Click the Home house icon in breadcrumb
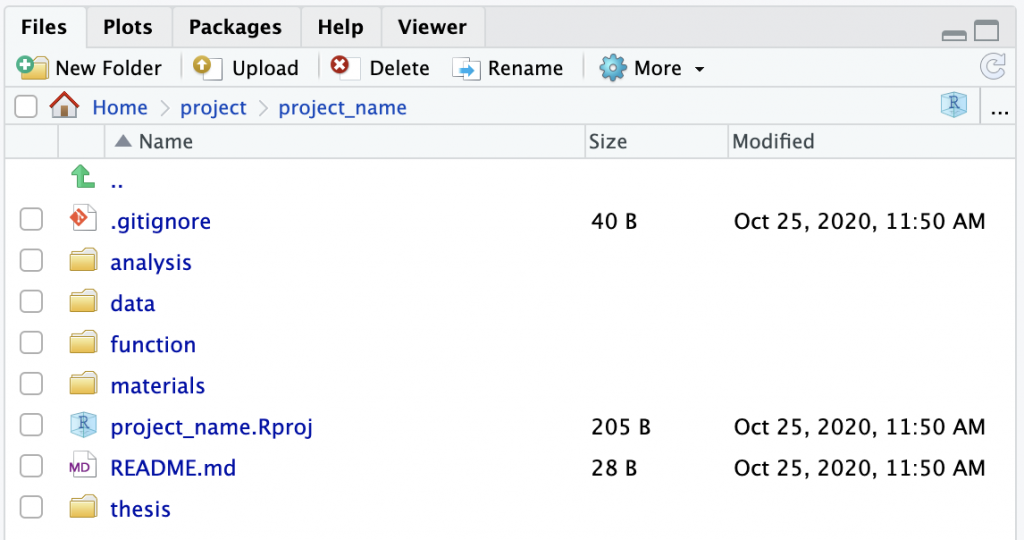The width and height of the screenshot is (1024, 540). (64, 106)
